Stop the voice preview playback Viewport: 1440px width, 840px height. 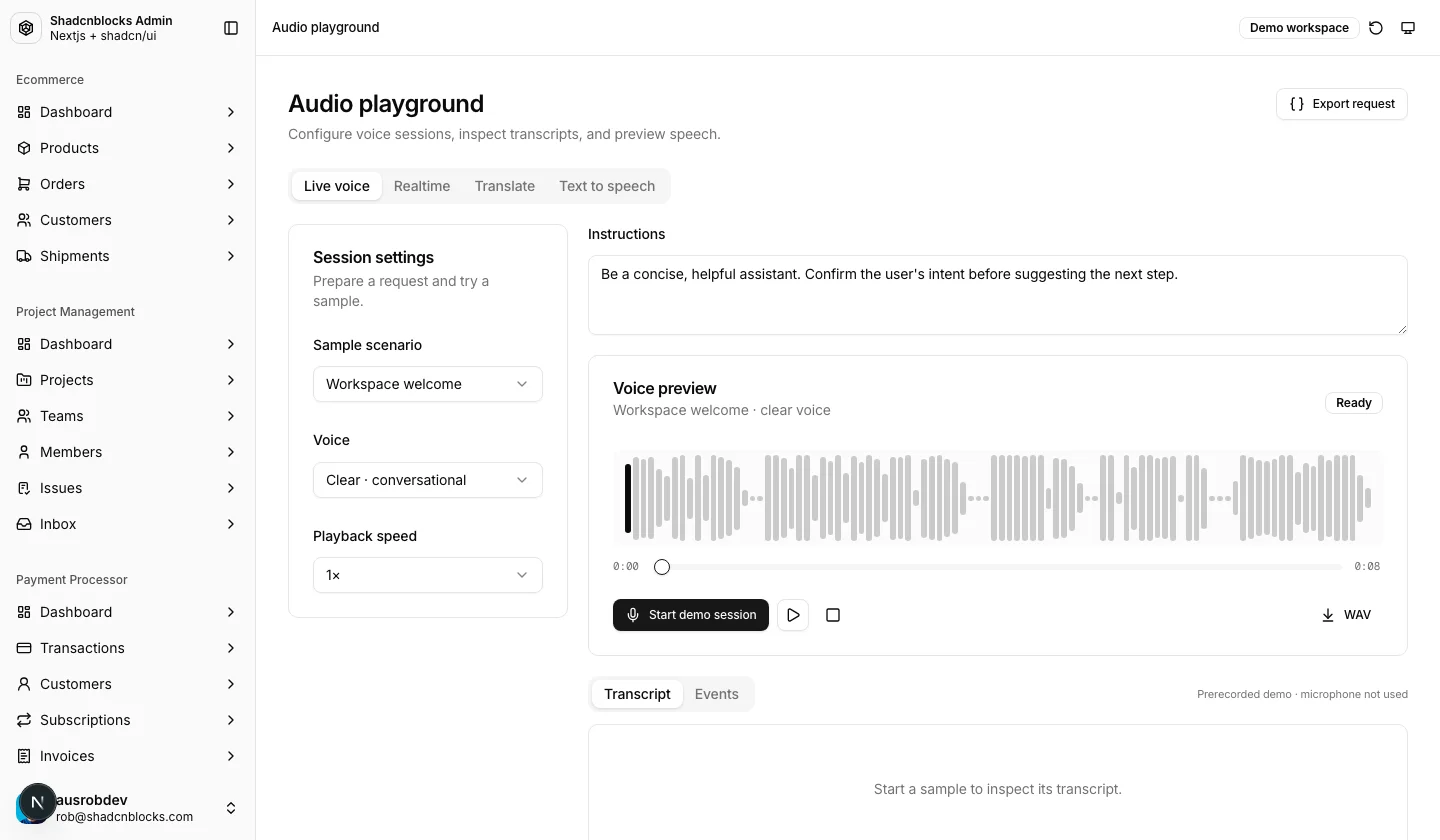click(x=833, y=615)
